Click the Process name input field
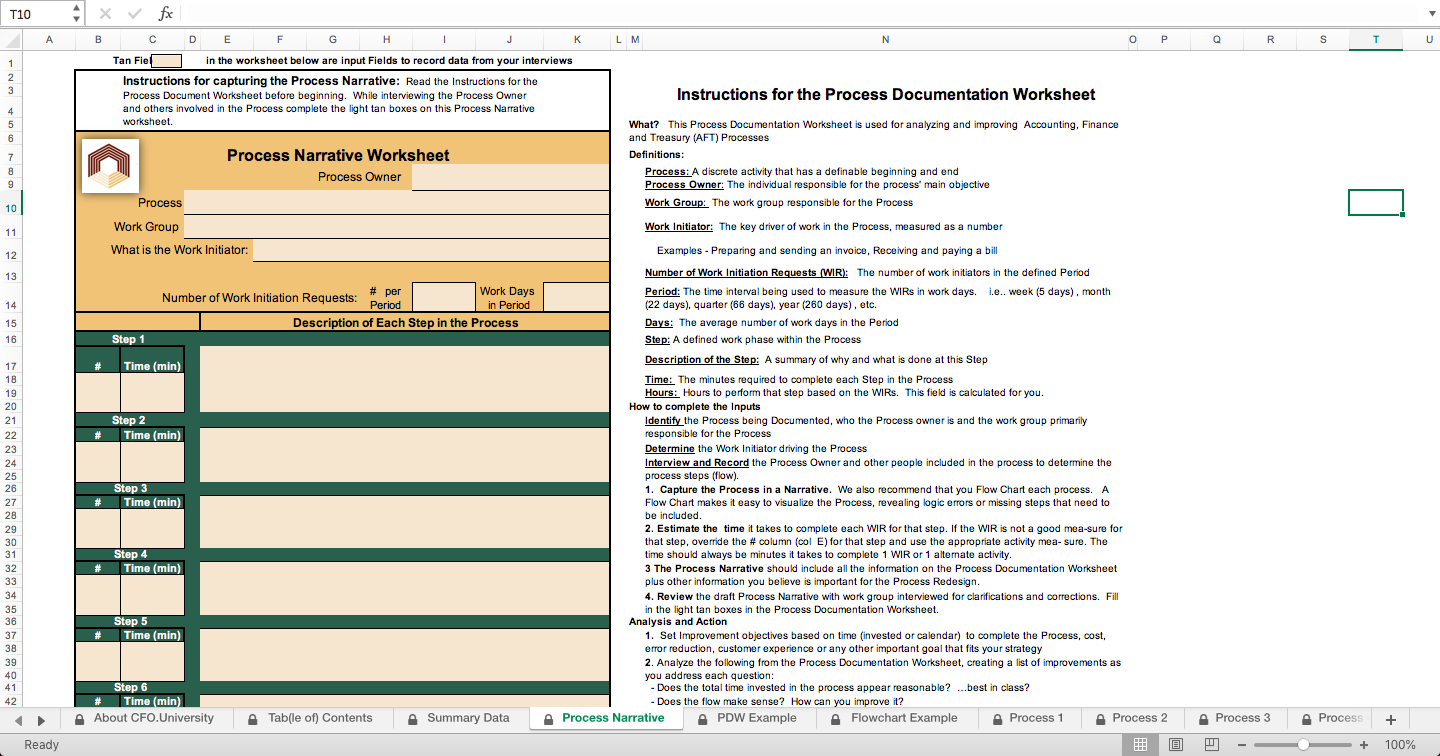1440x756 pixels. [x=396, y=202]
